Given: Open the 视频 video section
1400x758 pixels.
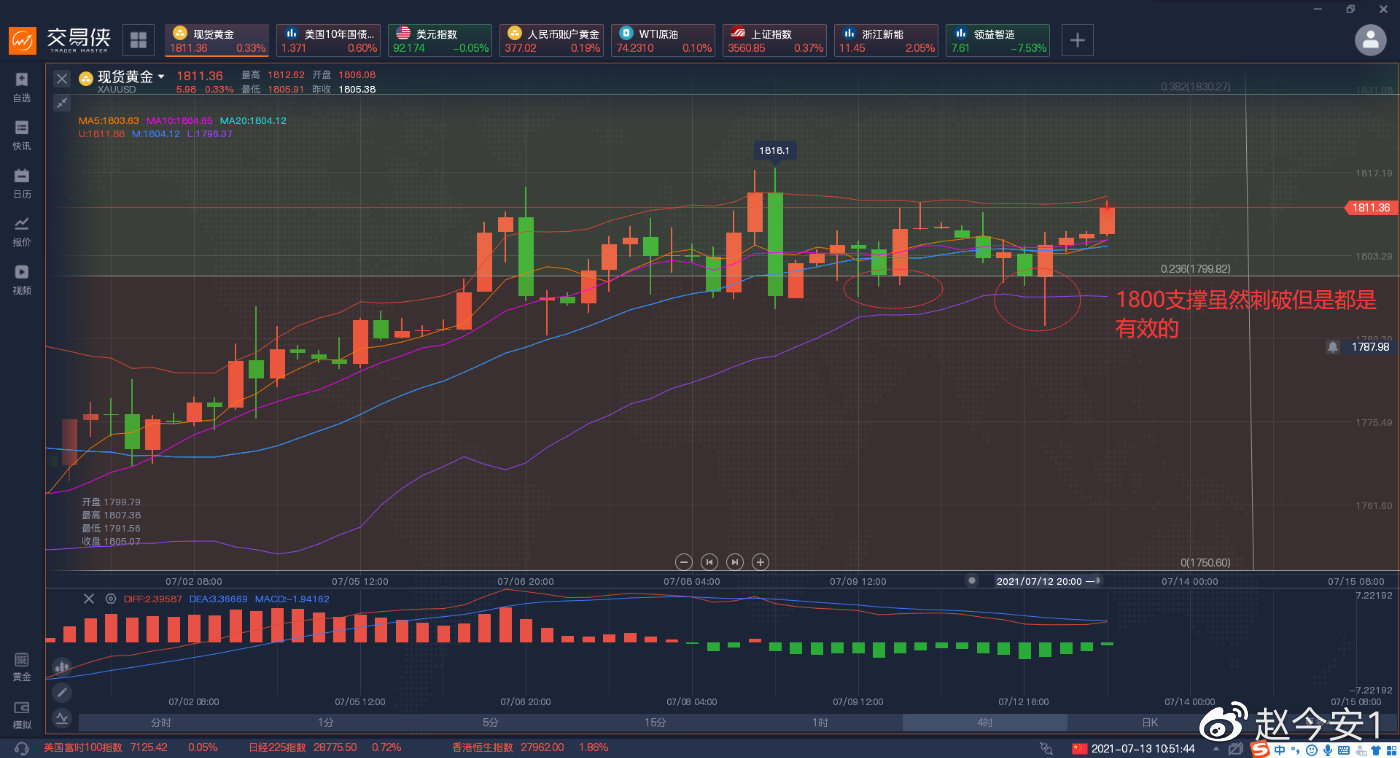Looking at the screenshot, I should point(21,279).
